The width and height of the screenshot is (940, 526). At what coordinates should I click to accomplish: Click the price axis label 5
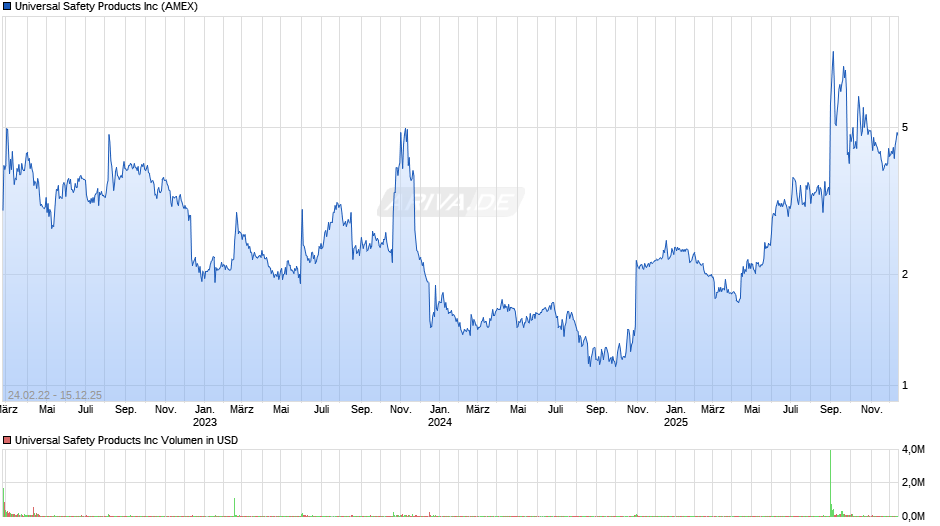coord(905,127)
